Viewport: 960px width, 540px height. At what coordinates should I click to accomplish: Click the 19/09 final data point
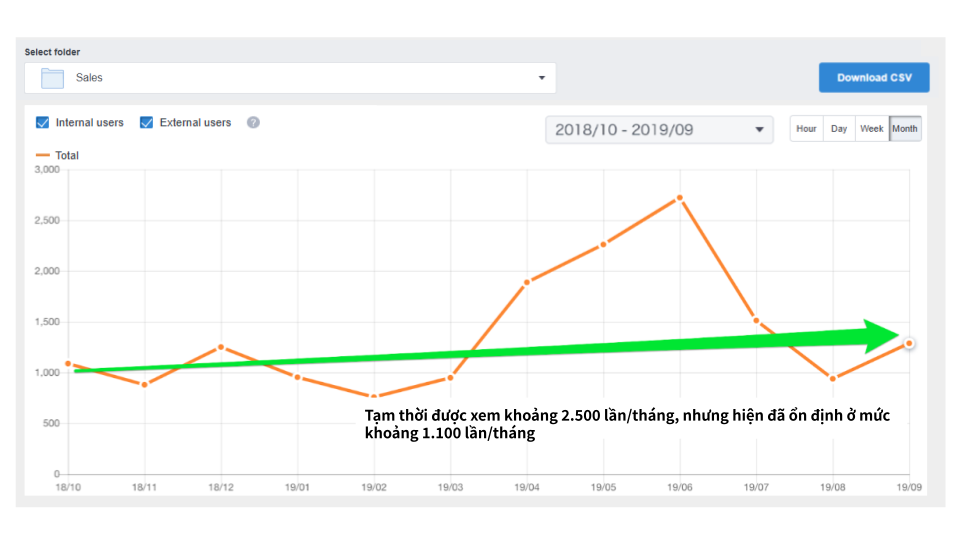tap(909, 343)
